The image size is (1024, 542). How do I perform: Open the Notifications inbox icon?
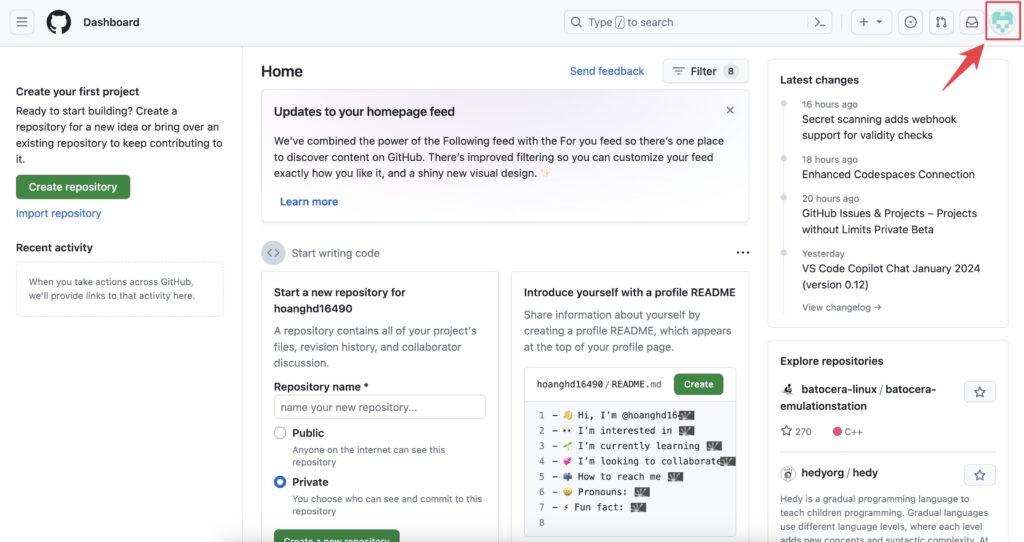tap(972, 22)
